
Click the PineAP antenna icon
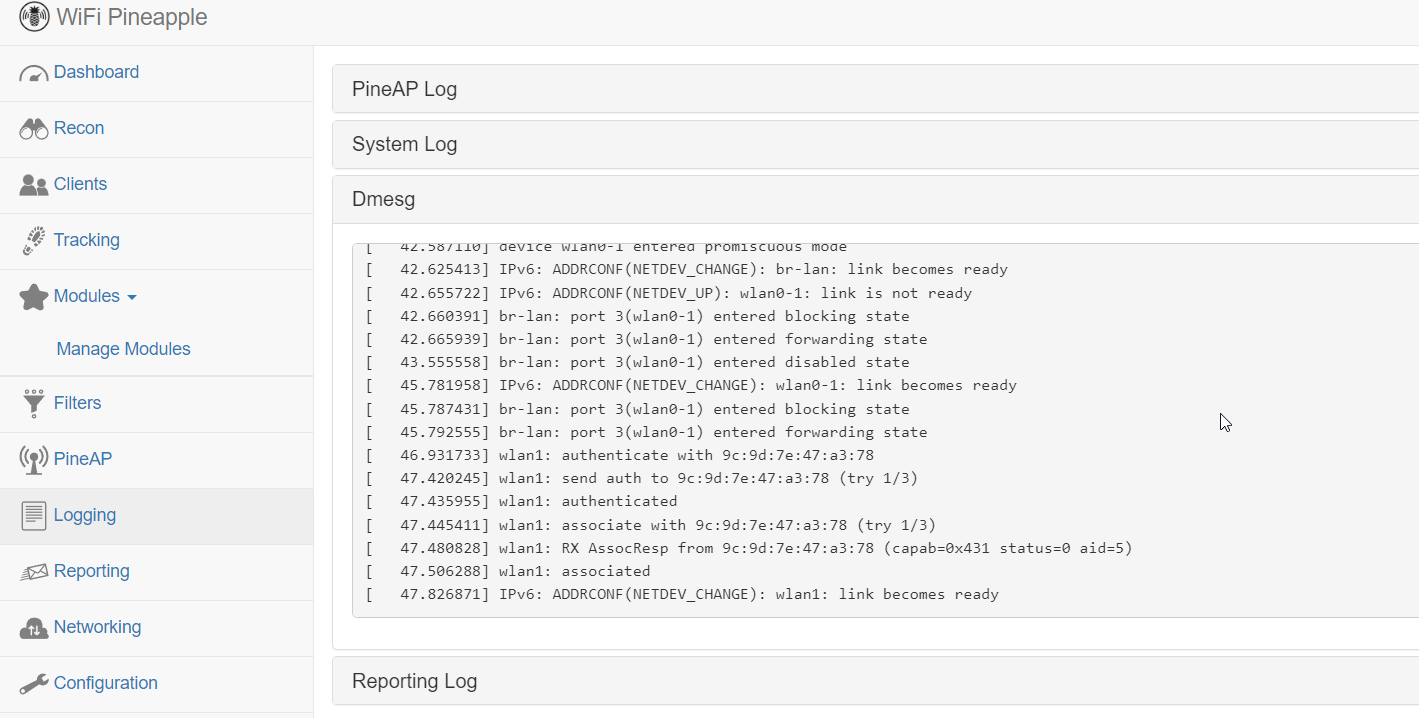(34, 460)
